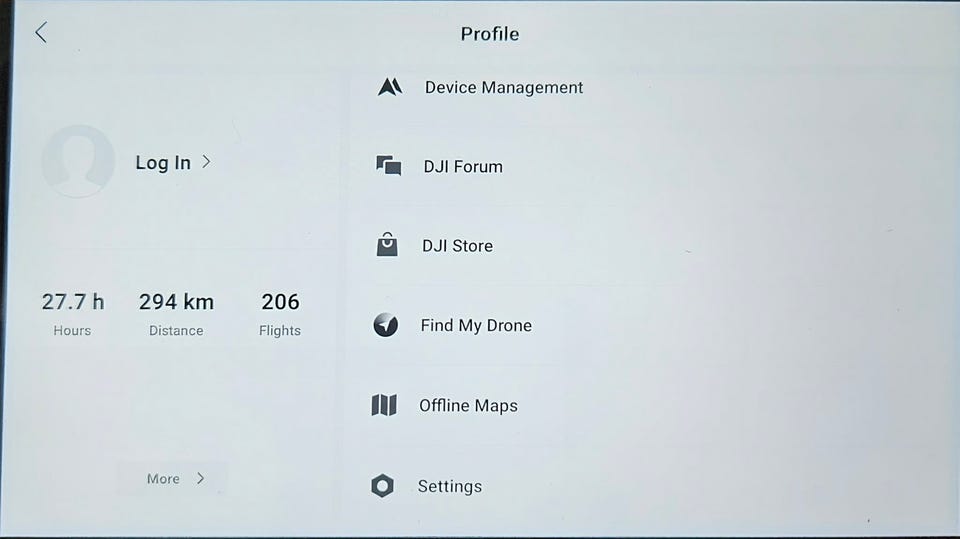Tap the 206 flights count
The height and width of the screenshot is (539, 960).
click(280, 302)
